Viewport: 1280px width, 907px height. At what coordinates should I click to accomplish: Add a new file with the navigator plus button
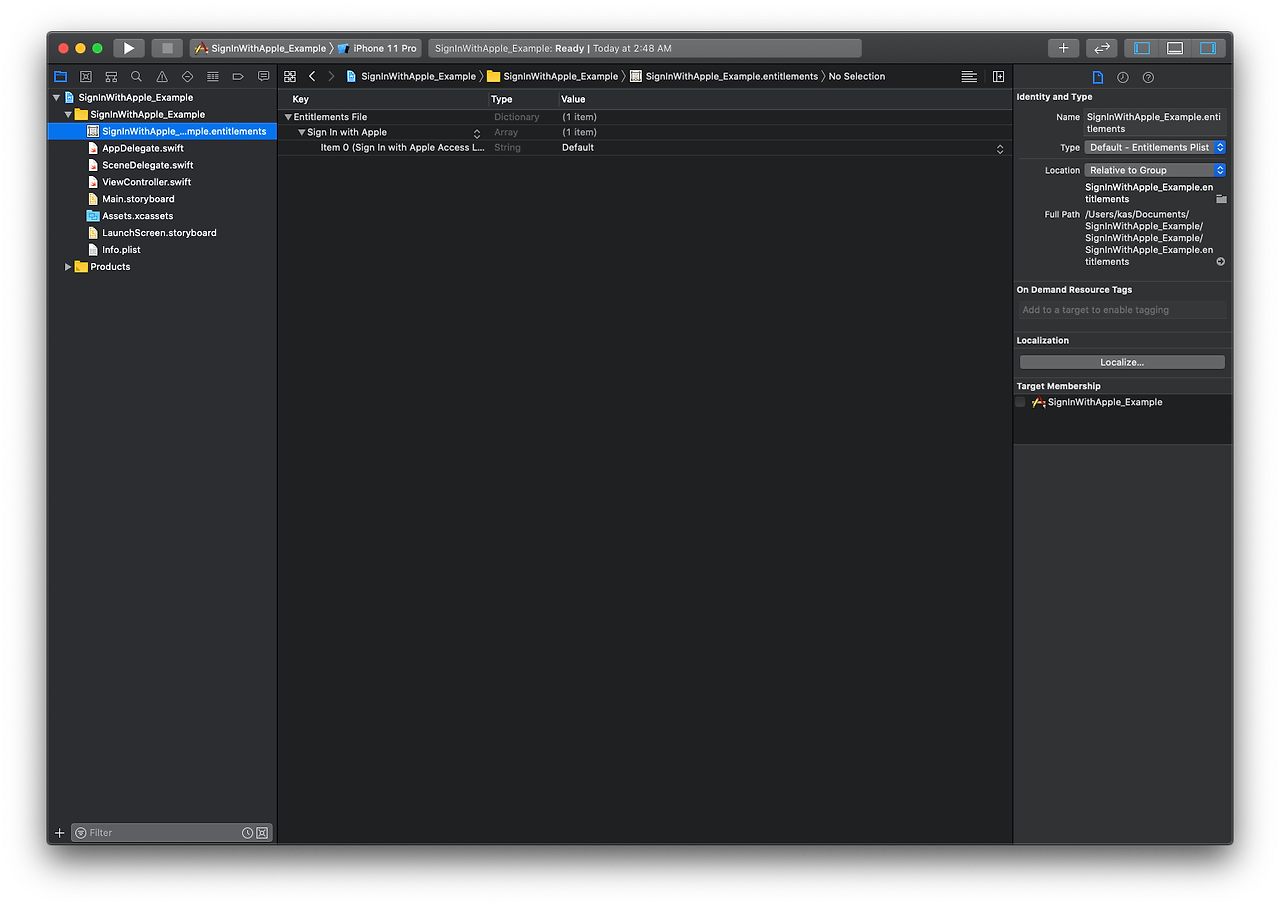point(59,833)
